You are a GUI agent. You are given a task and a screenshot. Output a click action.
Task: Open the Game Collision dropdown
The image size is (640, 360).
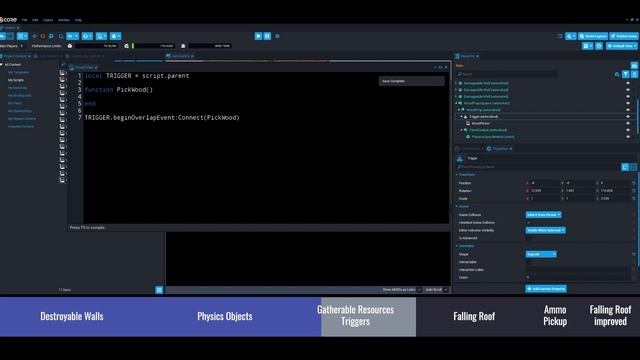[543, 215]
